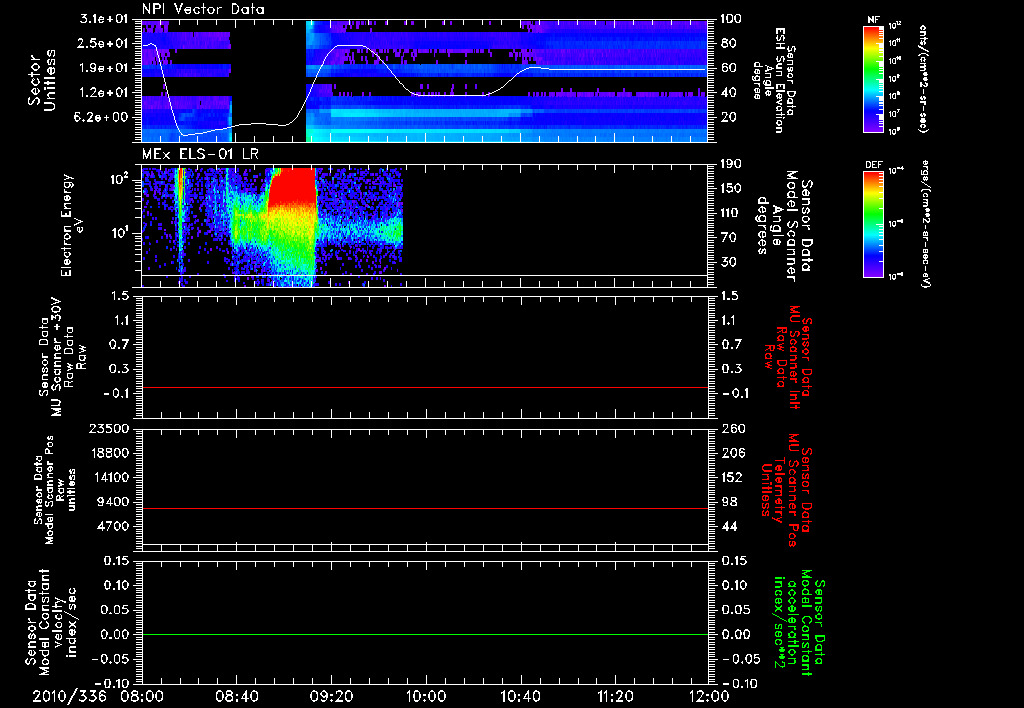The width and height of the screenshot is (1024, 708).
Task: Click the '150' scanner angle axis value
Action: pos(731,189)
